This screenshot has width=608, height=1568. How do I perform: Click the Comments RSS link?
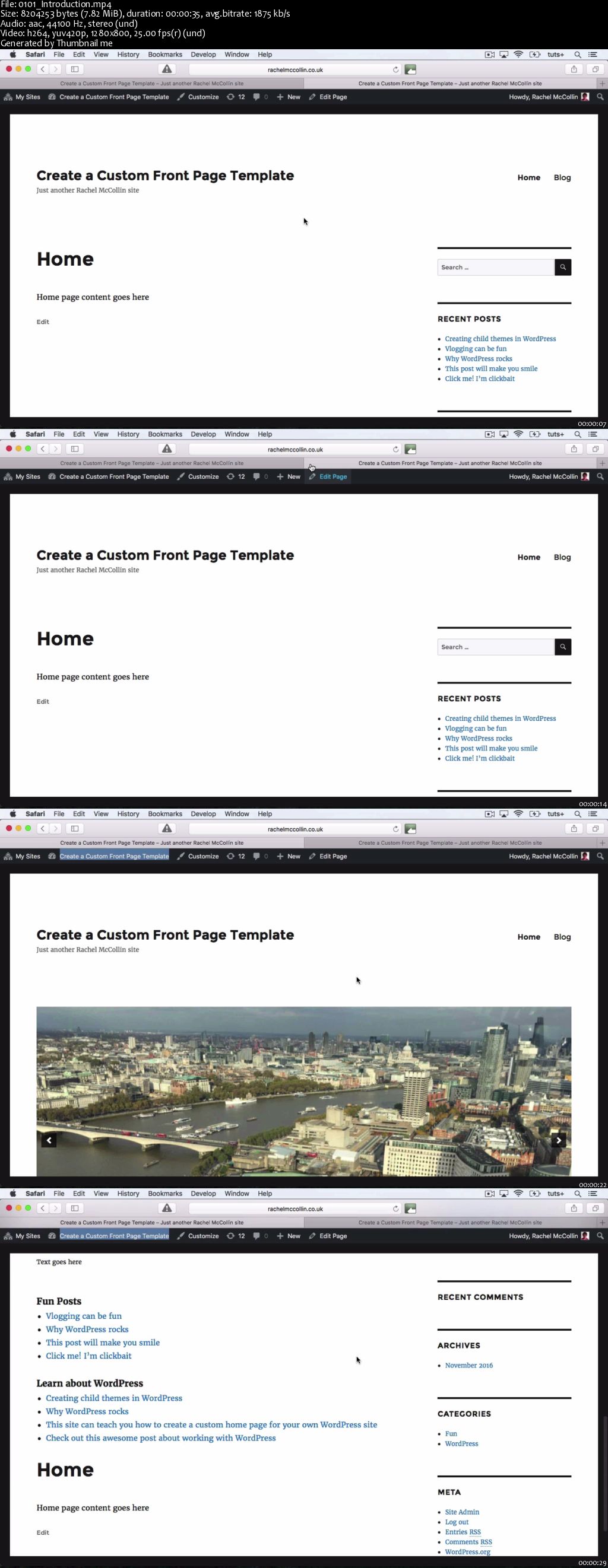(468, 1542)
